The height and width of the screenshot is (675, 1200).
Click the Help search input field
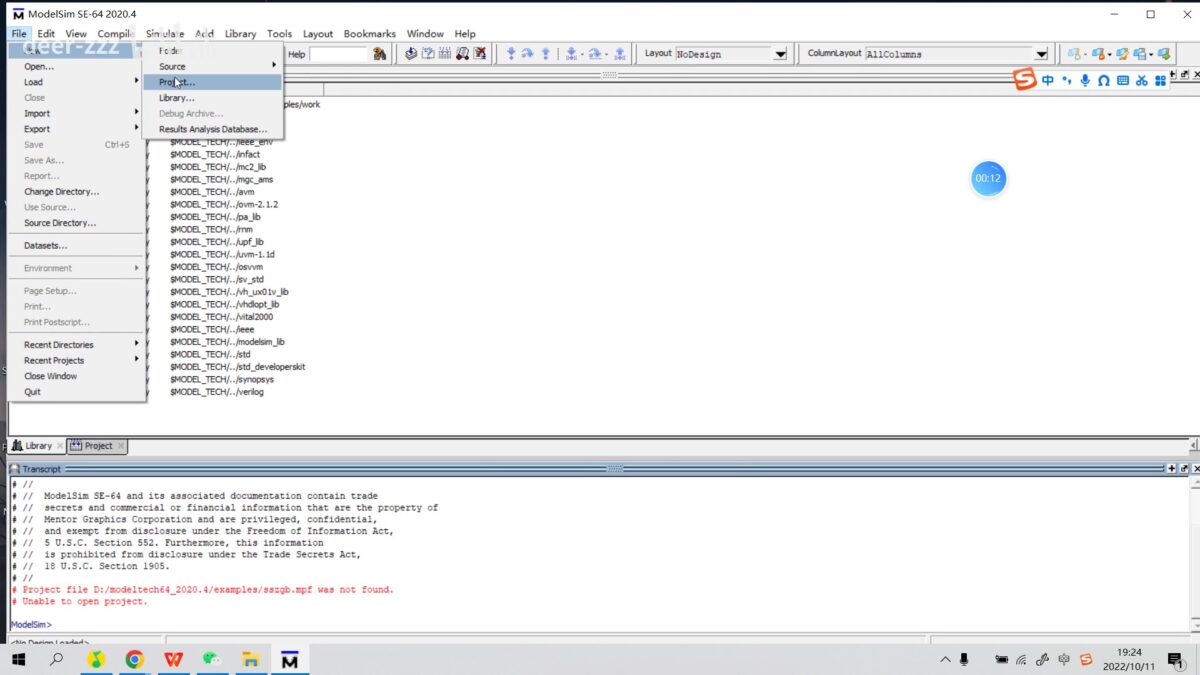[339, 54]
